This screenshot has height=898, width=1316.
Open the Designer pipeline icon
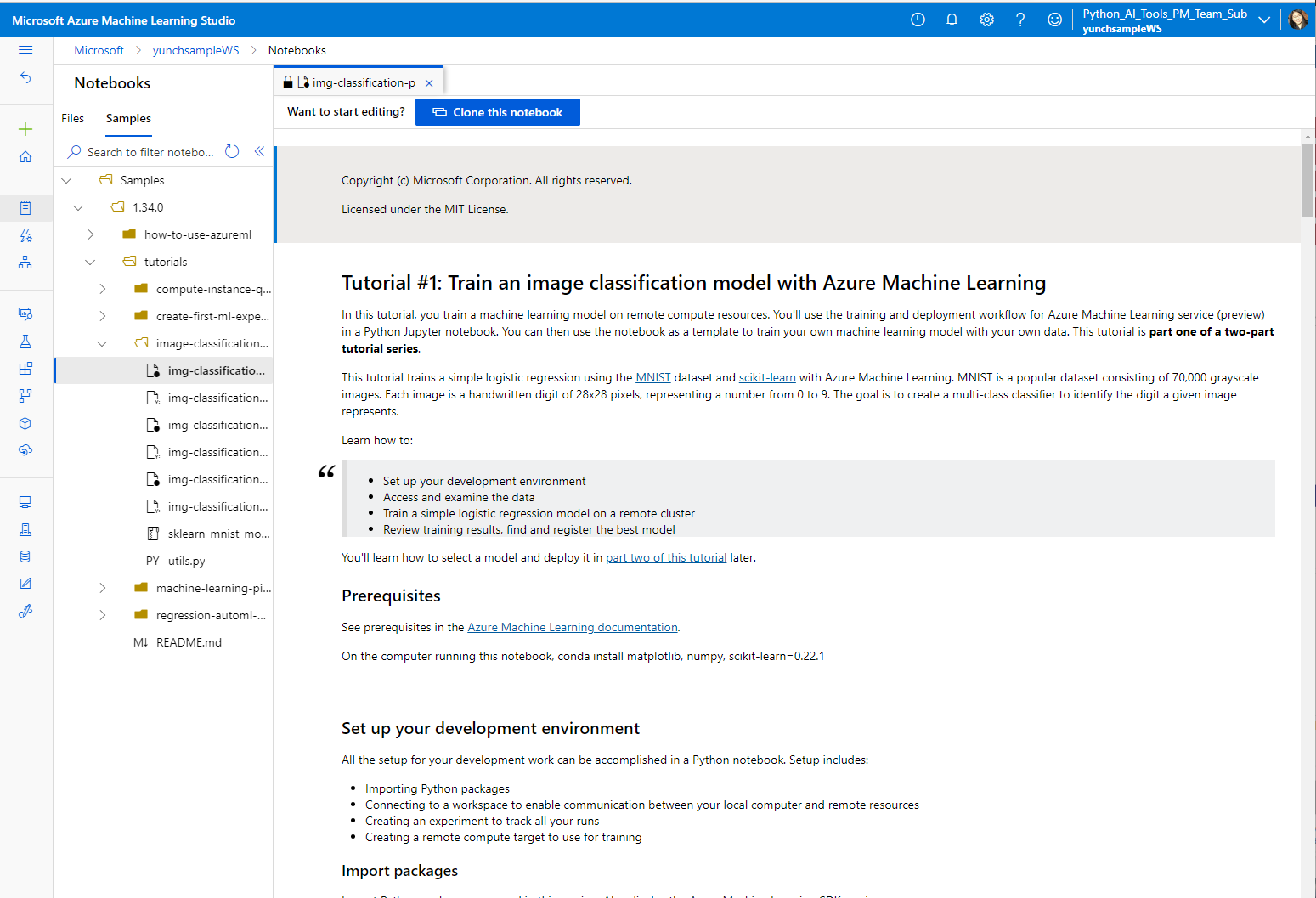coord(25,263)
